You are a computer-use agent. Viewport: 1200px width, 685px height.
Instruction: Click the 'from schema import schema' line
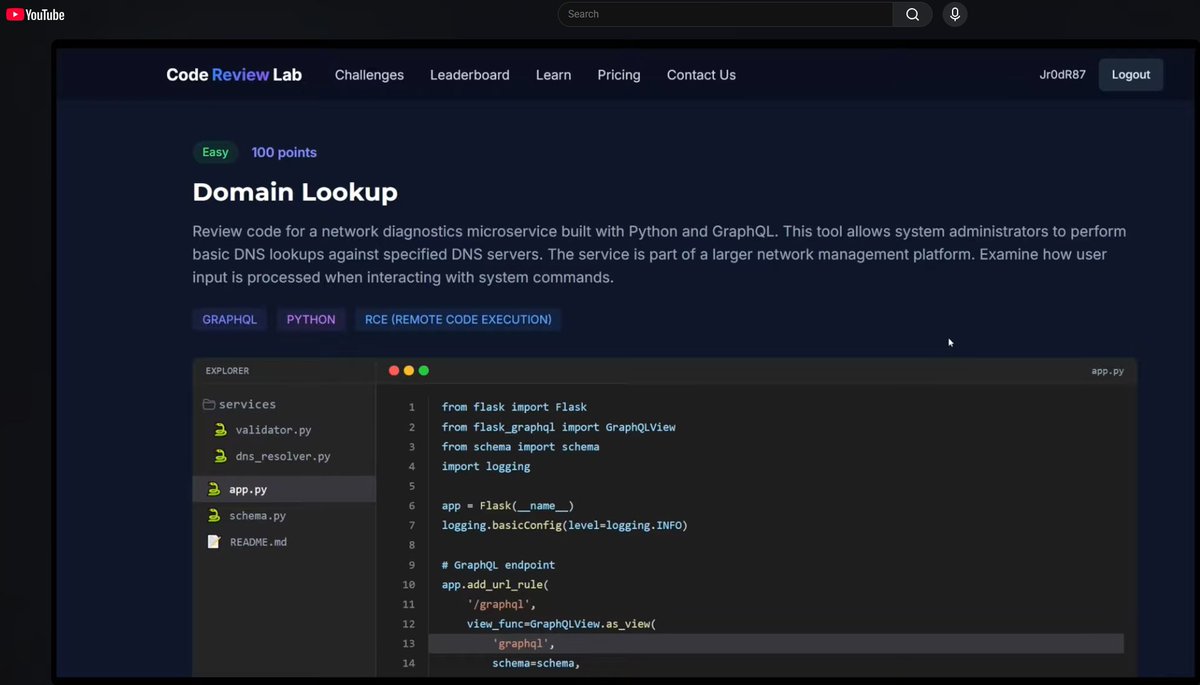[520, 447]
